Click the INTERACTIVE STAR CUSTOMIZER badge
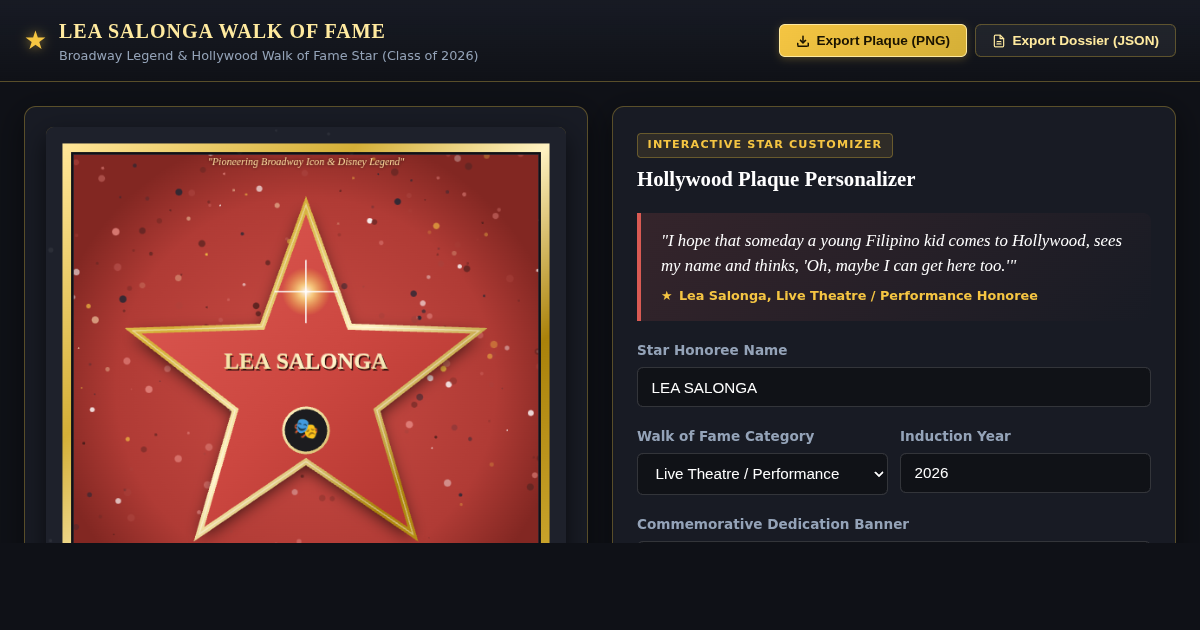The width and height of the screenshot is (1200, 630). click(x=765, y=145)
